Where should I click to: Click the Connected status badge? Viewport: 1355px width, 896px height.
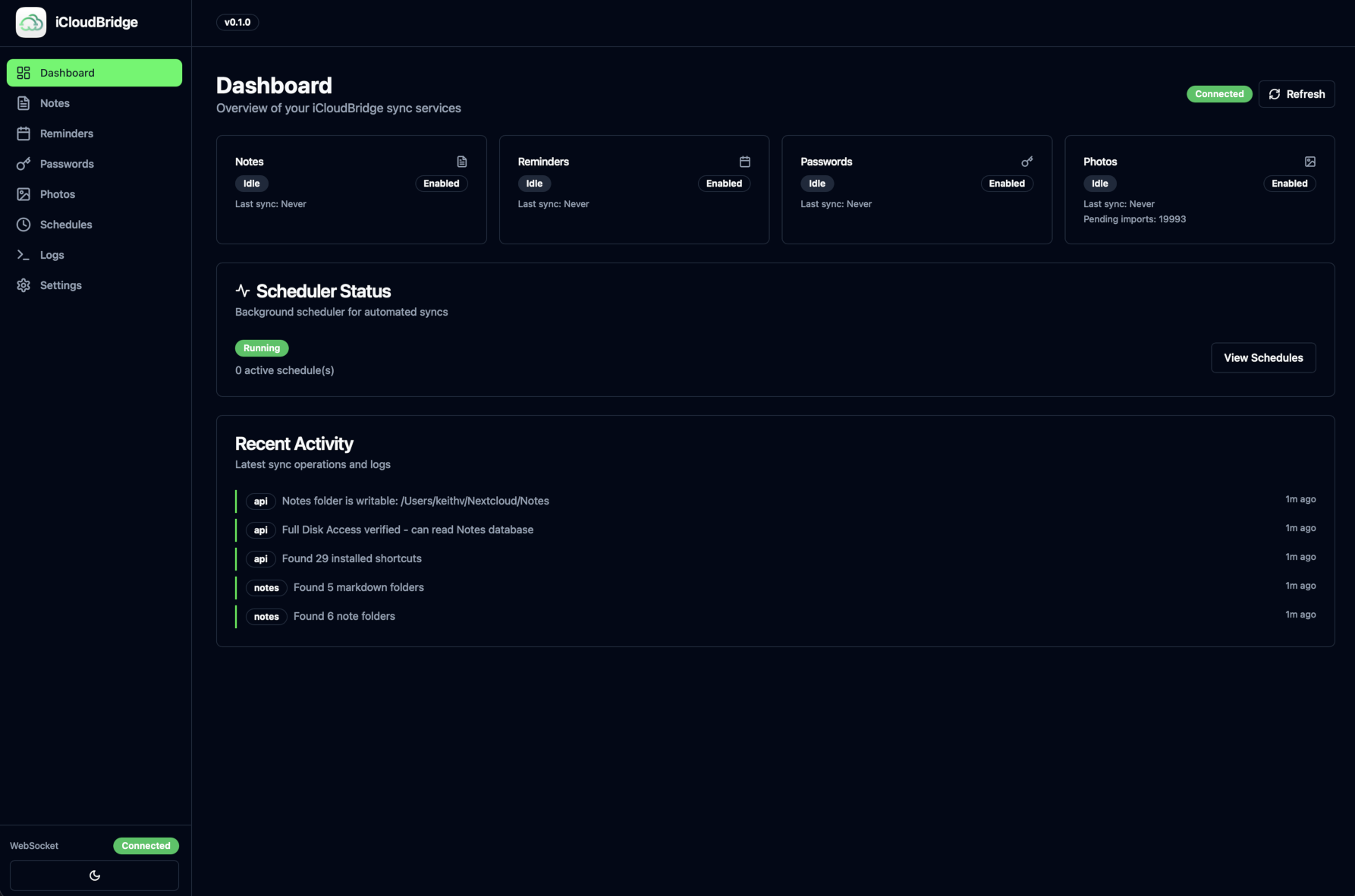coord(1218,93)
